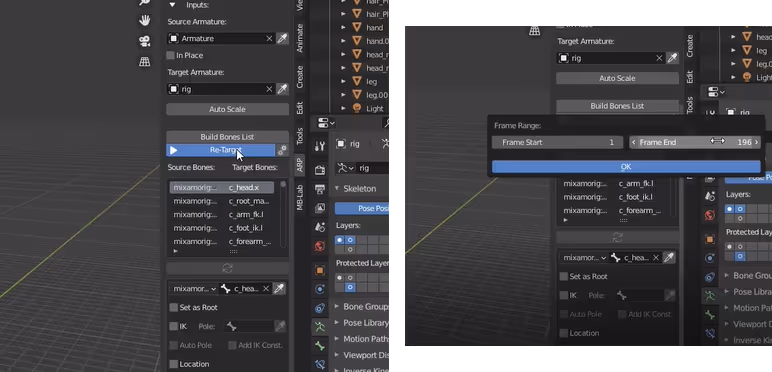Click bones list scrollbar in left screenshot
772x372 pixels.
click(x=283, y=214)
